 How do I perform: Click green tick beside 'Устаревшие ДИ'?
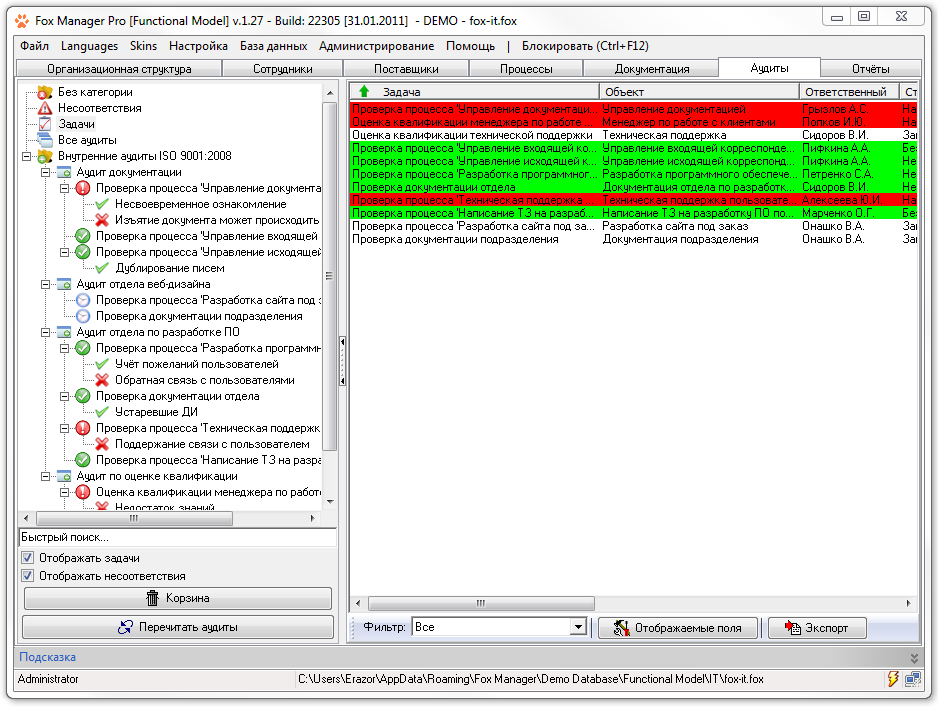point(102,412)
